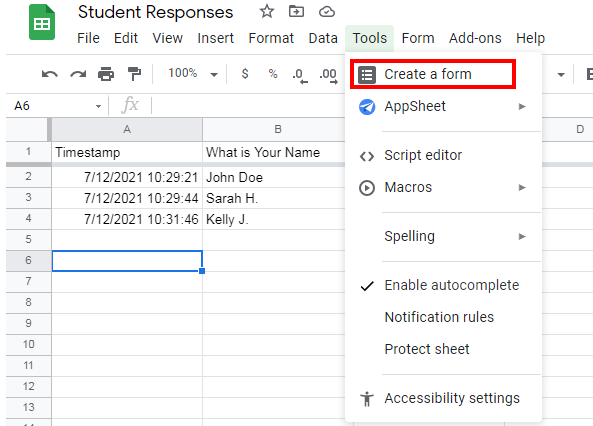The image size is (593, 426).
Task: Click the fx formula icon
Action: (130, 105)
